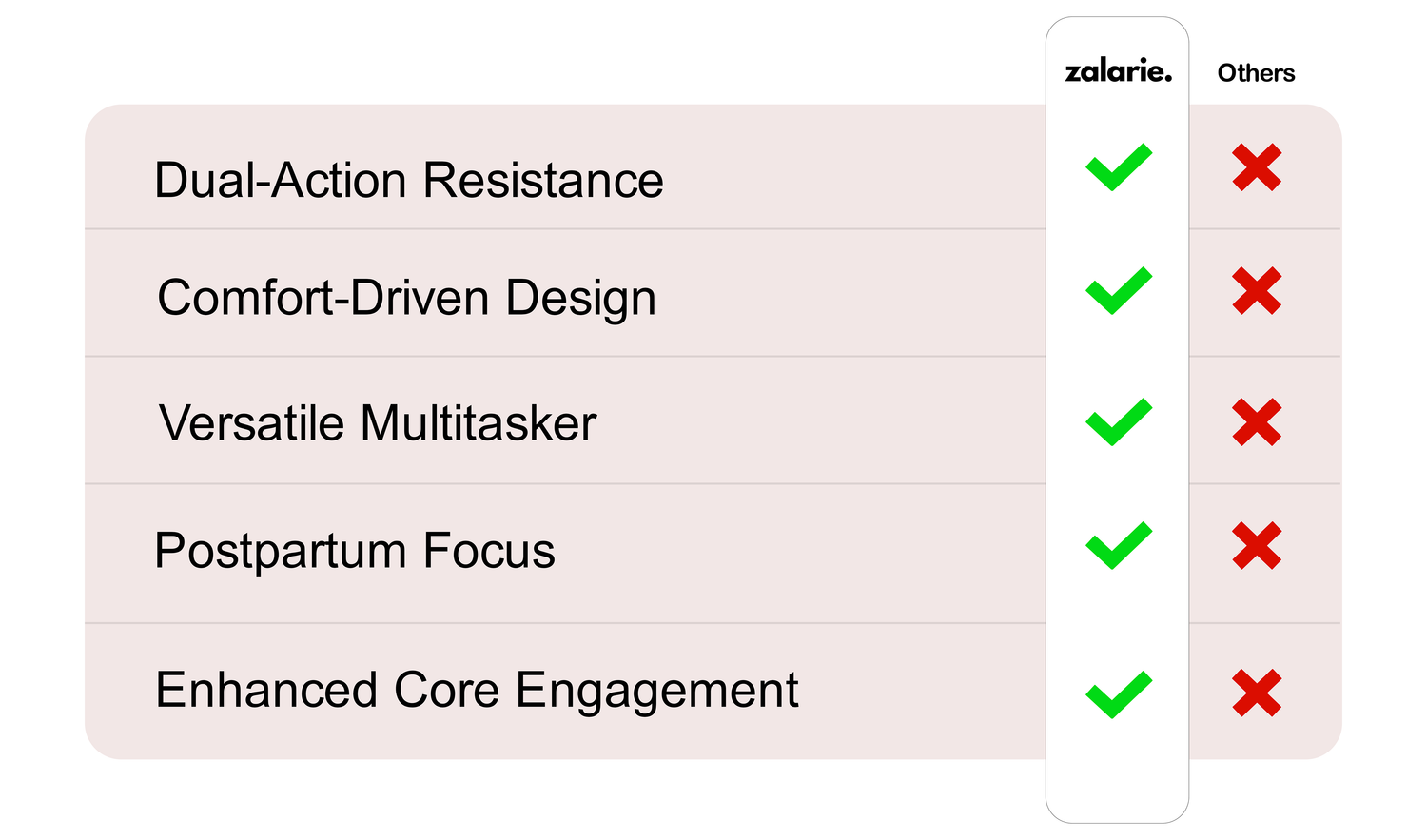The height and width of the screenshot is (840, 1427).
Task: Select the Others column header
Action: click(1256, 73)
